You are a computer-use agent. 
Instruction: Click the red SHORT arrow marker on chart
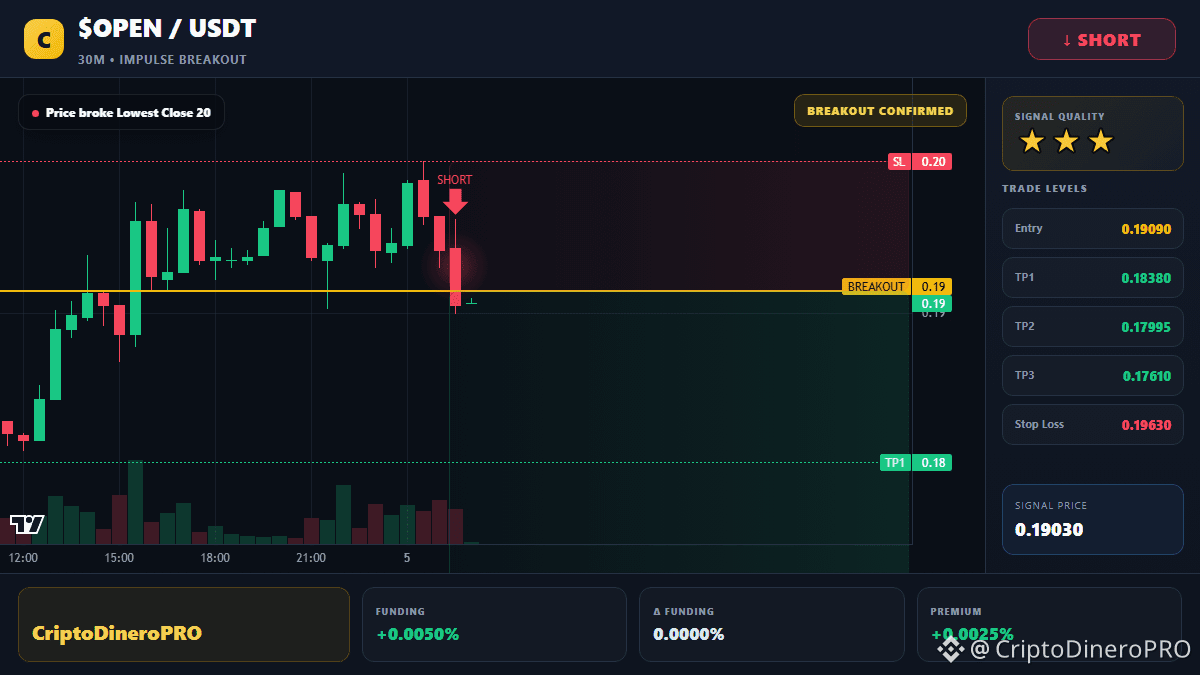pos(455,201)
